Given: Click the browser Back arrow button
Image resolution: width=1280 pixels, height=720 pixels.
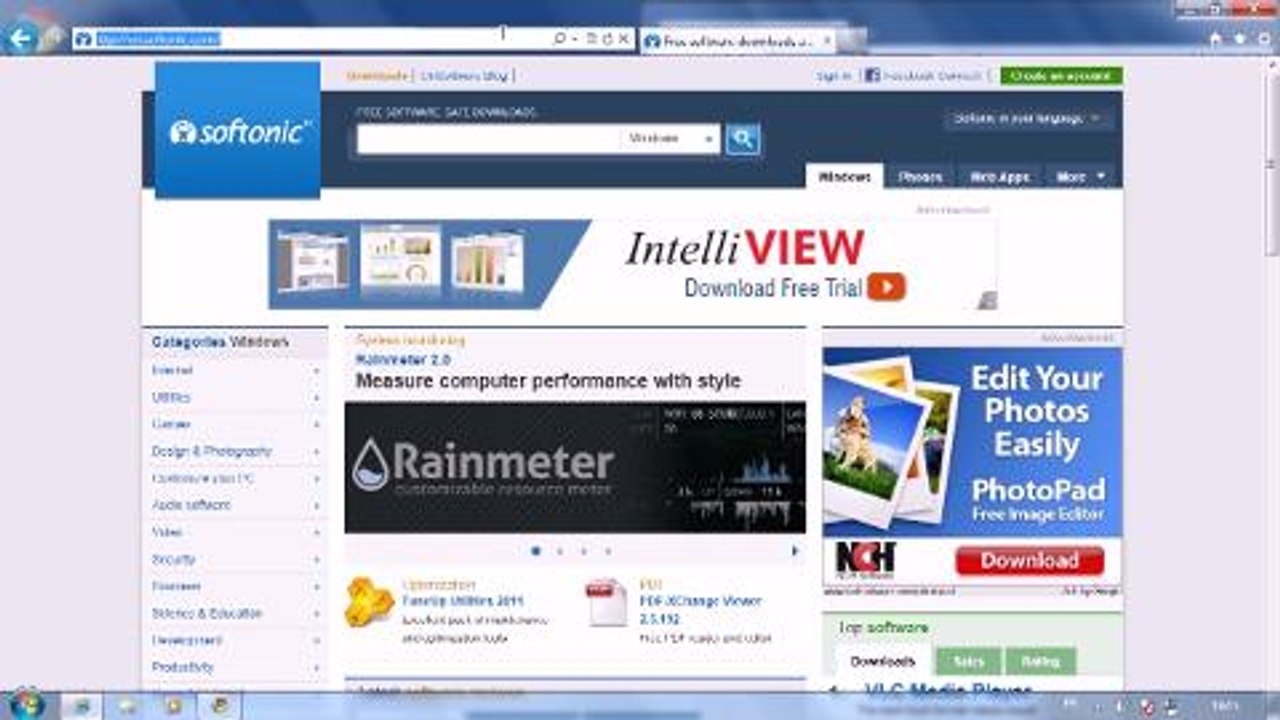Looking at the screenshot, I should 20,39.
